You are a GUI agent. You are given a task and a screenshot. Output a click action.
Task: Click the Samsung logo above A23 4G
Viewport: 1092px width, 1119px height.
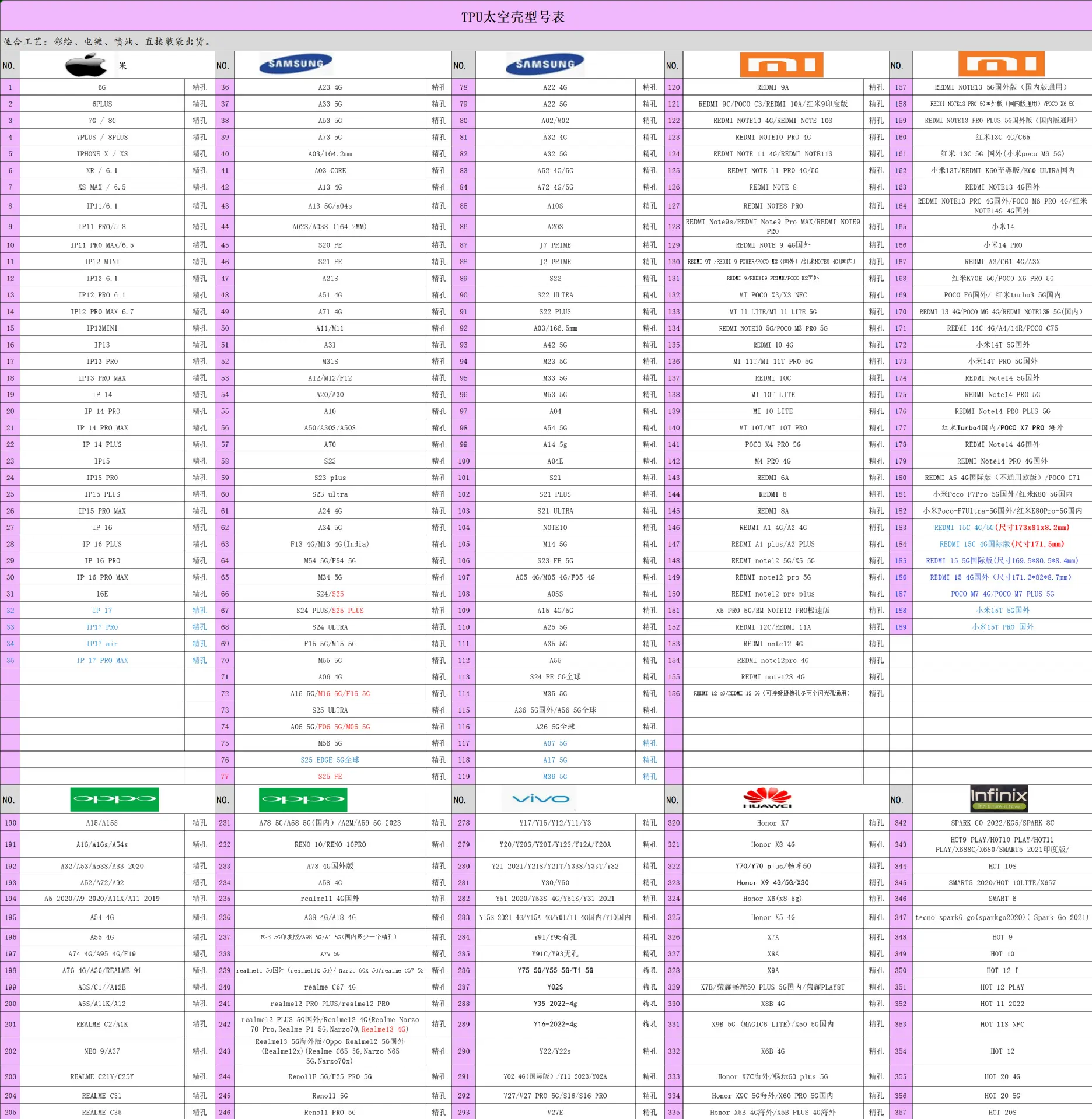pos(295,64)
